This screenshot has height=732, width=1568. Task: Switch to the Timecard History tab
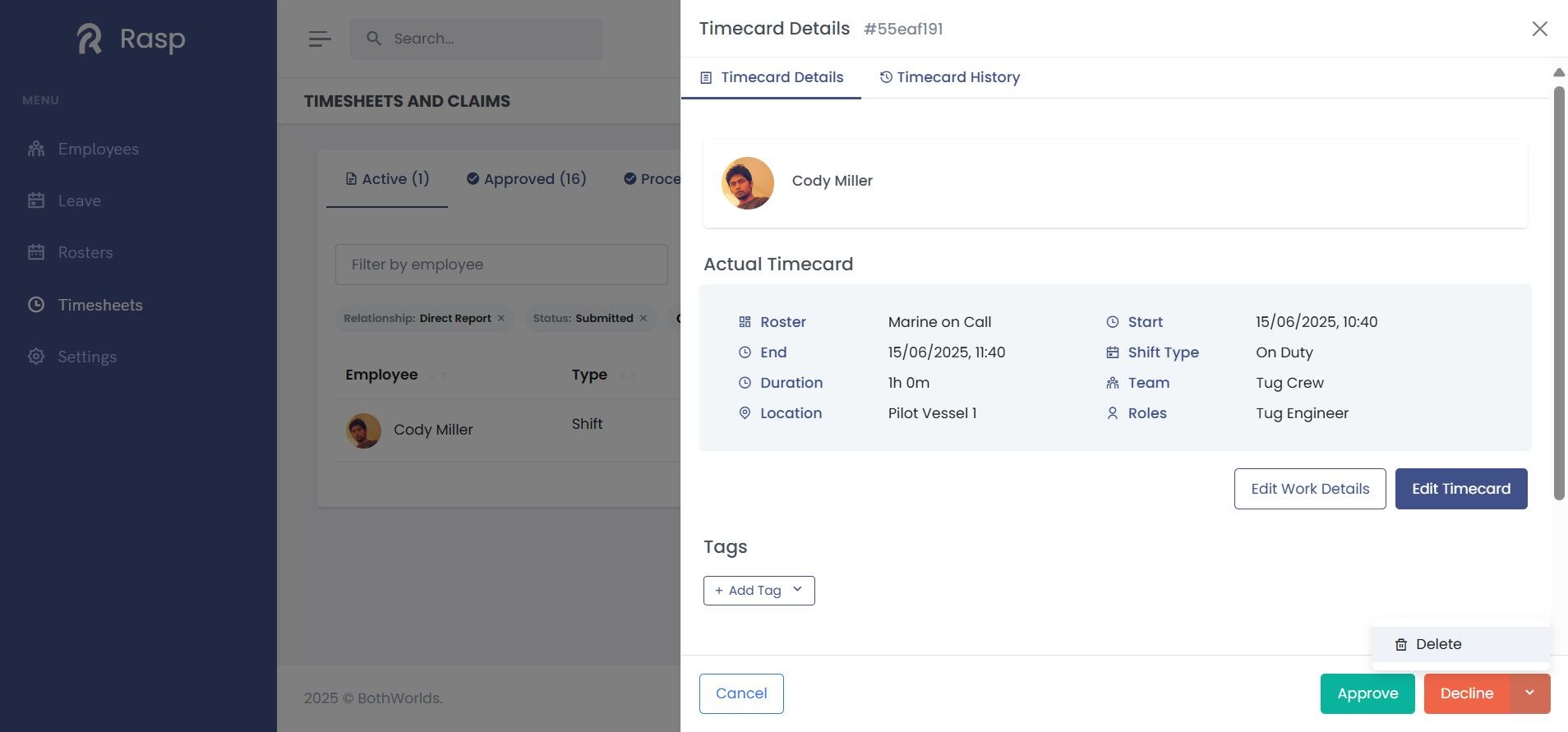[949, 77]
